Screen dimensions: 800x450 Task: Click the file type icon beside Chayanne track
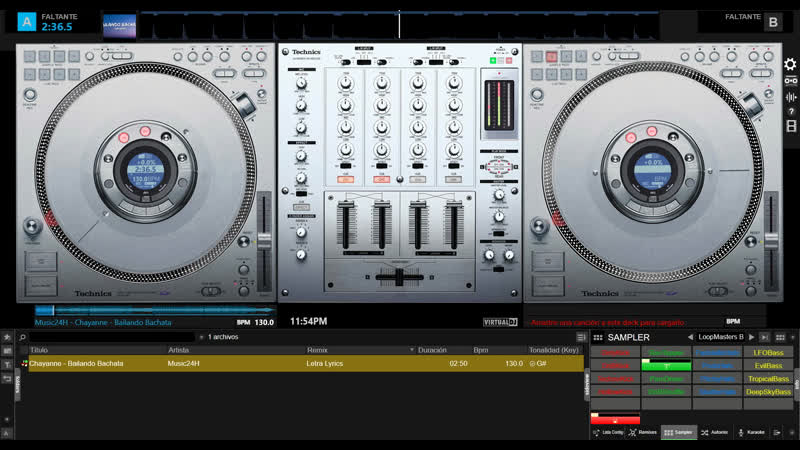[24, 364]
